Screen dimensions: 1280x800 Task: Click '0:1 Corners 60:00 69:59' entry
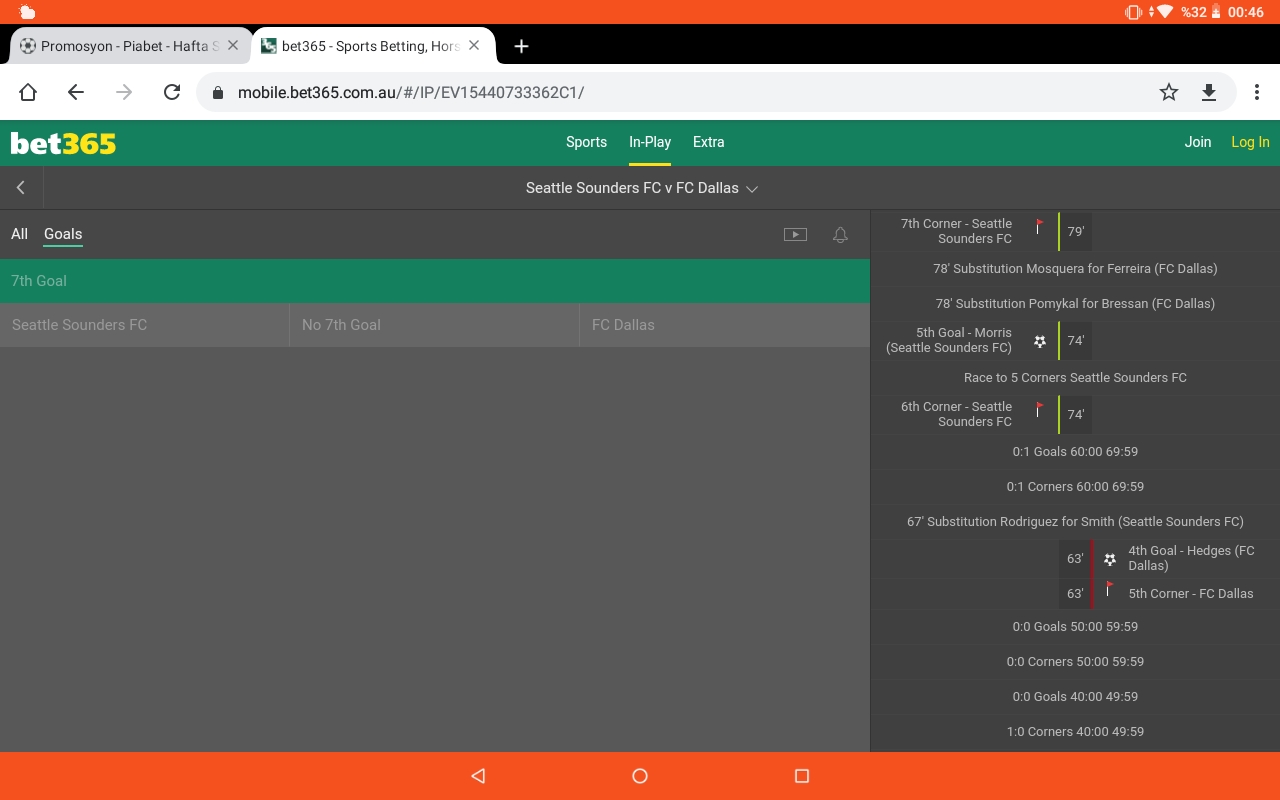click(1075, 487)
